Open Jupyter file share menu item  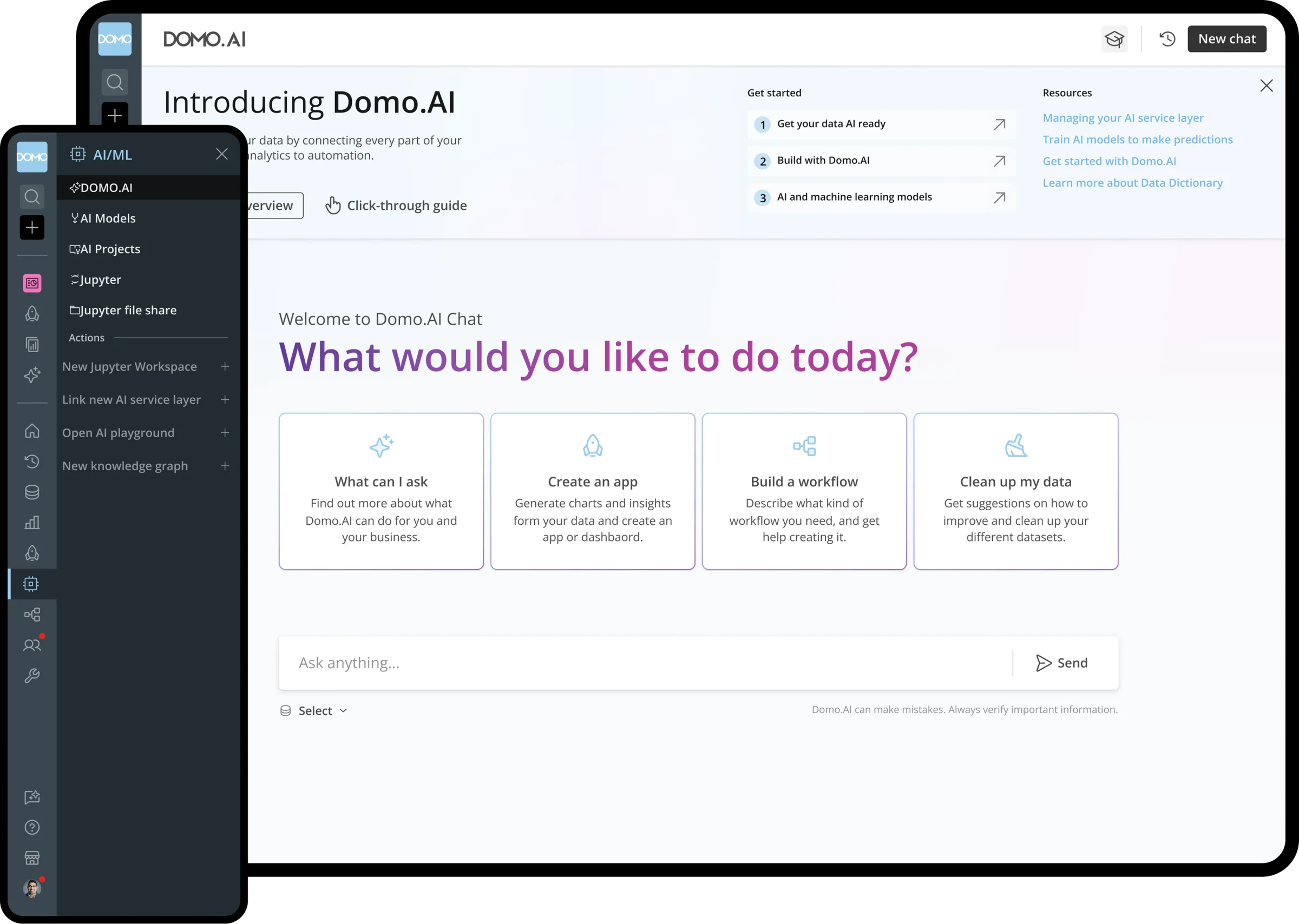[x=128, y=310]
